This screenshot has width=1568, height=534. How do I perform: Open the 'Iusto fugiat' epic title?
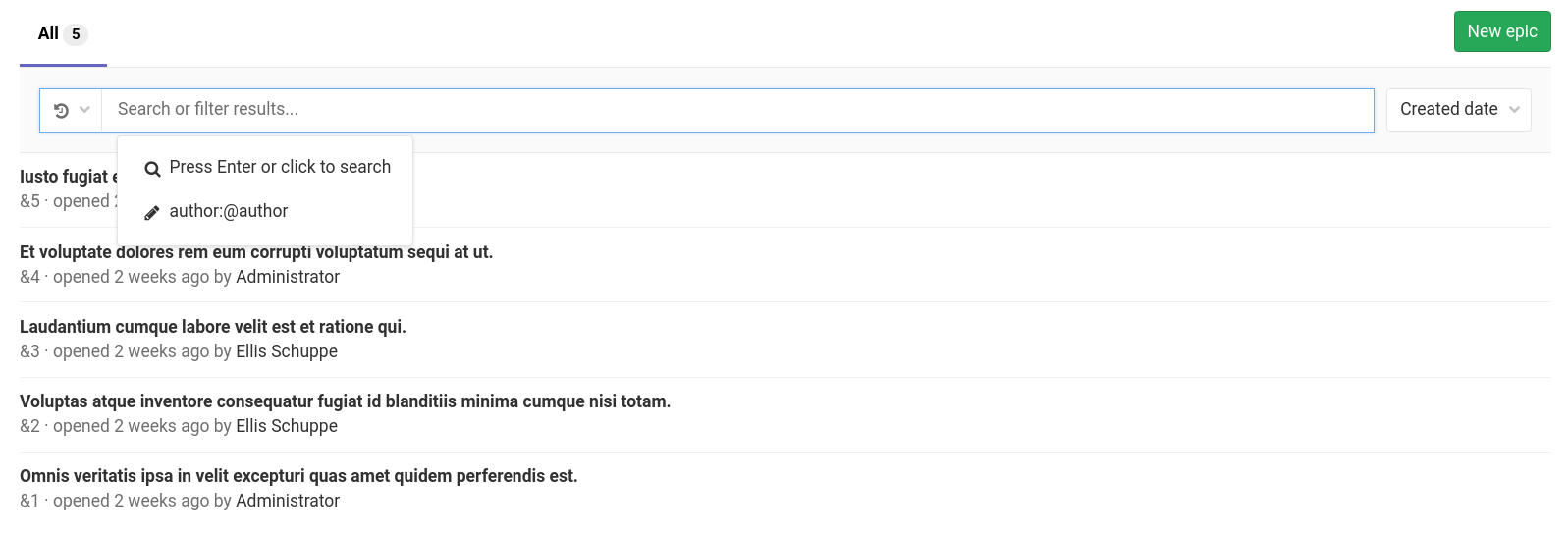[65, 177]
